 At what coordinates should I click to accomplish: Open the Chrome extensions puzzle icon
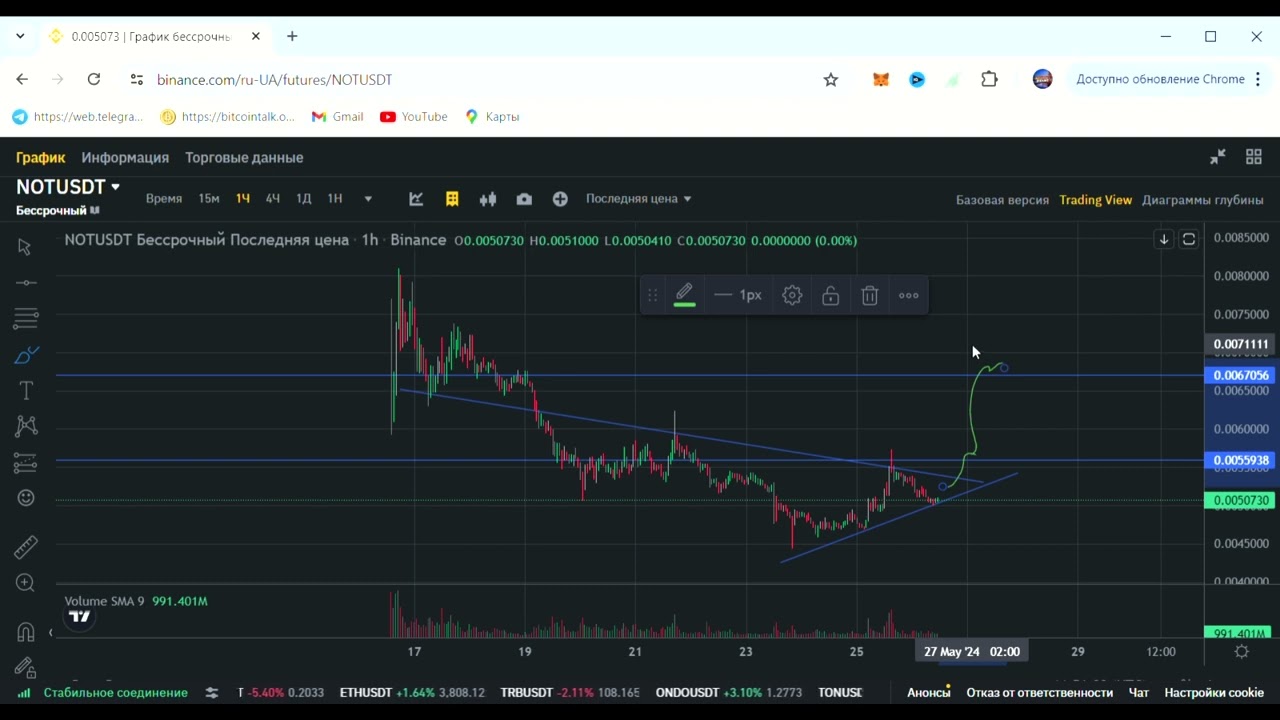pyautogui.click(x=989, y=80)
